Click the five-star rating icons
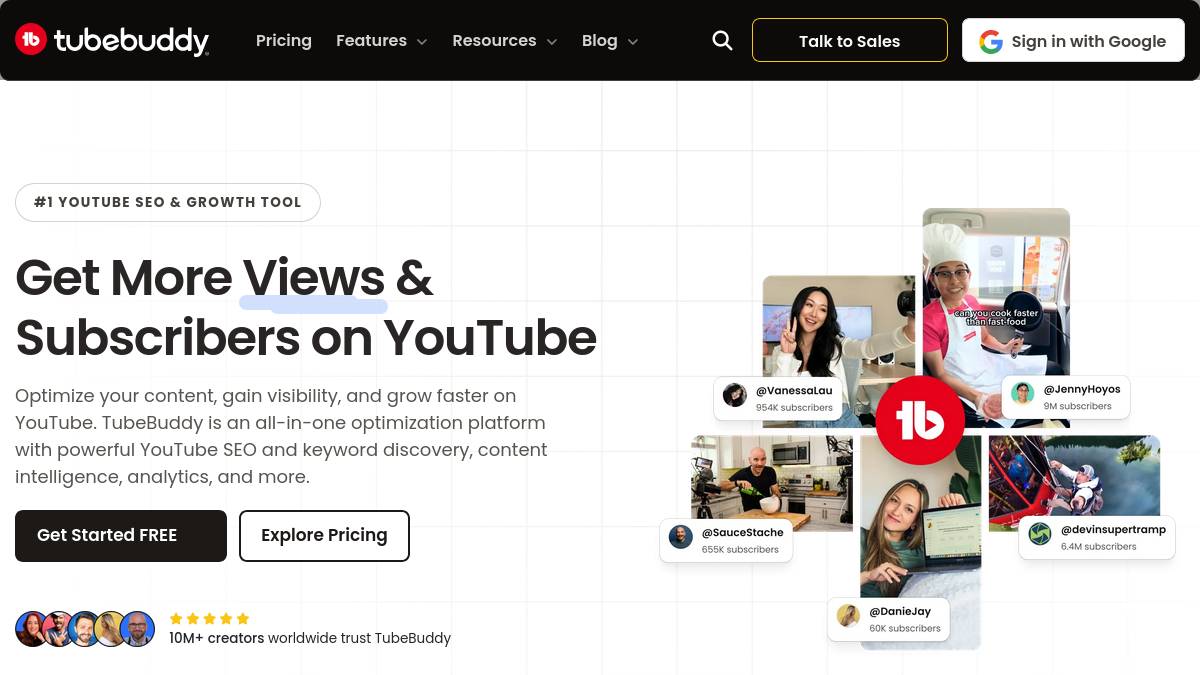The height and width of the screenshot is (675, 1200). (209, 618)
